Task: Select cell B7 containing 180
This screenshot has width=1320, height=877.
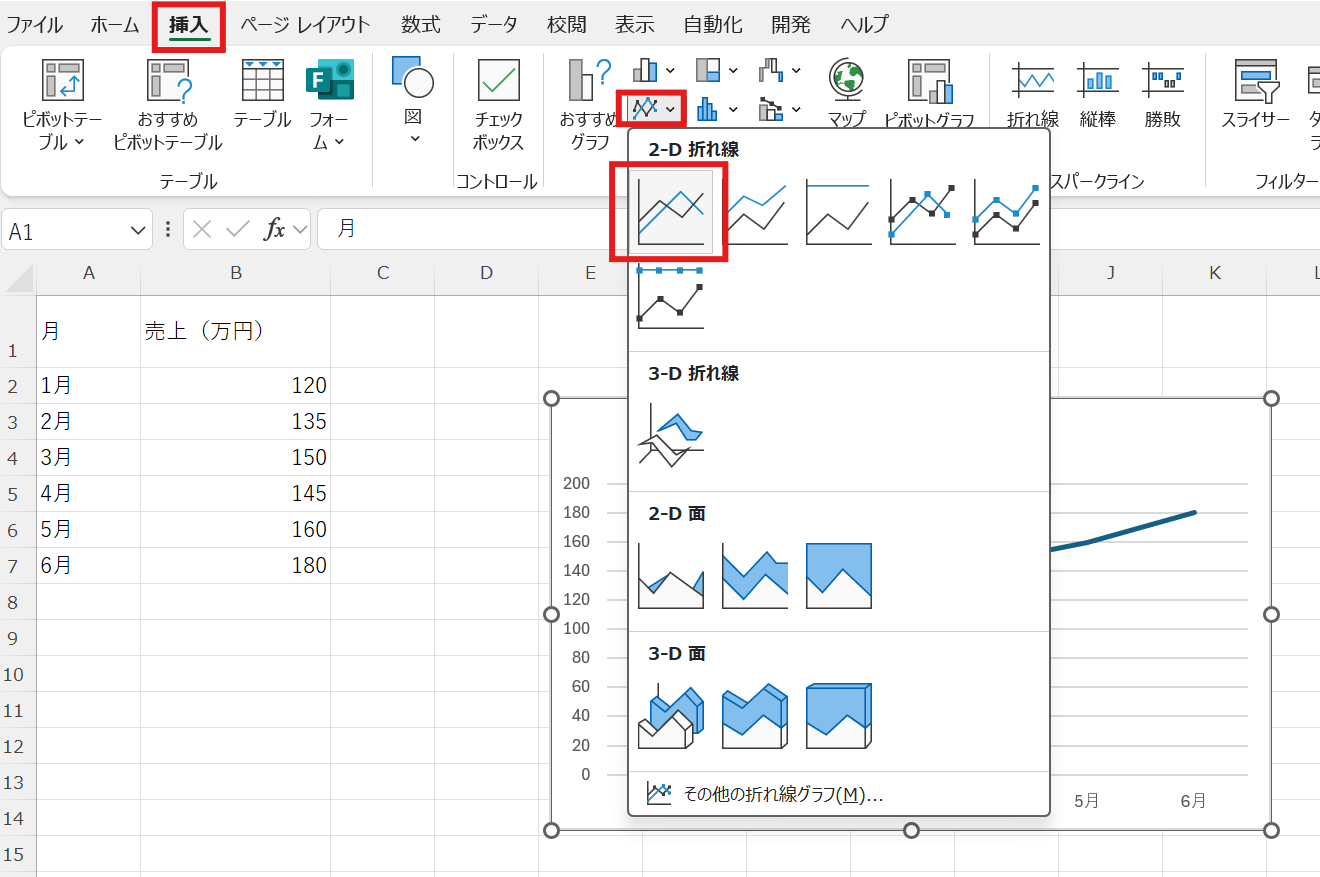Action: coord(236,566)
